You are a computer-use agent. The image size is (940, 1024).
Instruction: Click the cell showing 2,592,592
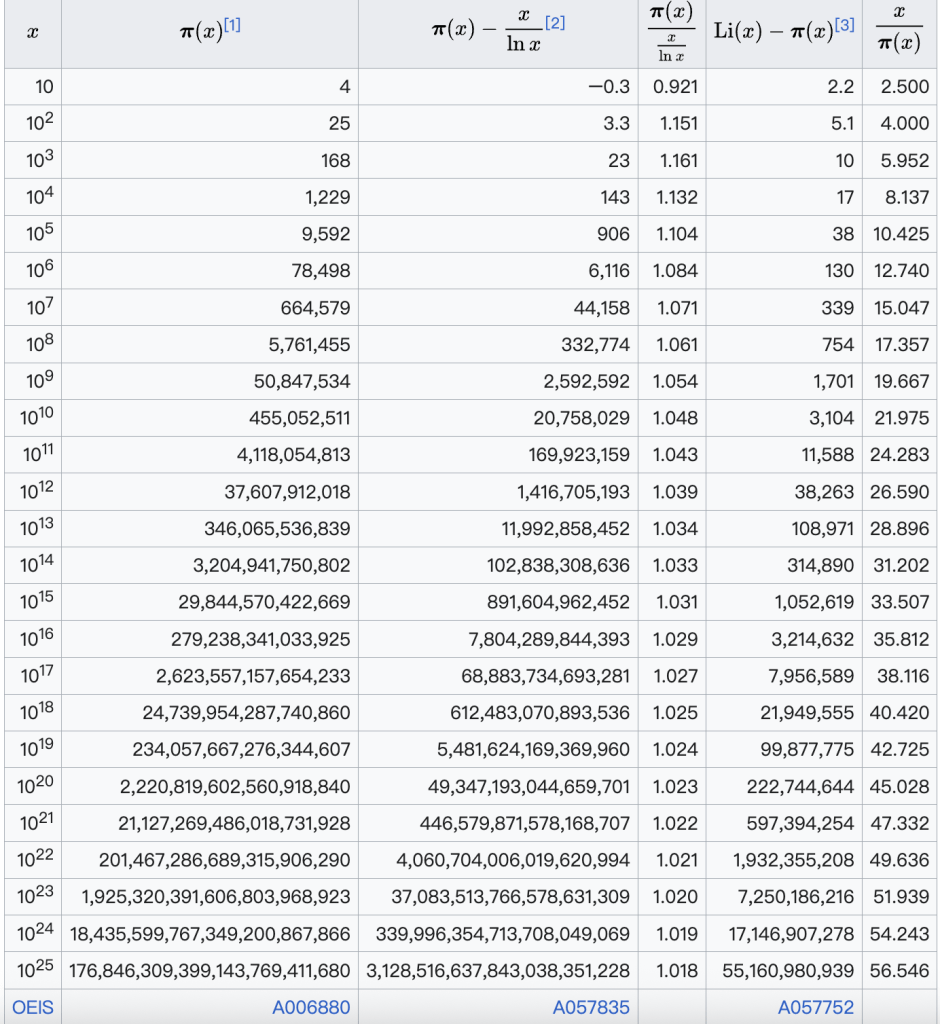586,382
